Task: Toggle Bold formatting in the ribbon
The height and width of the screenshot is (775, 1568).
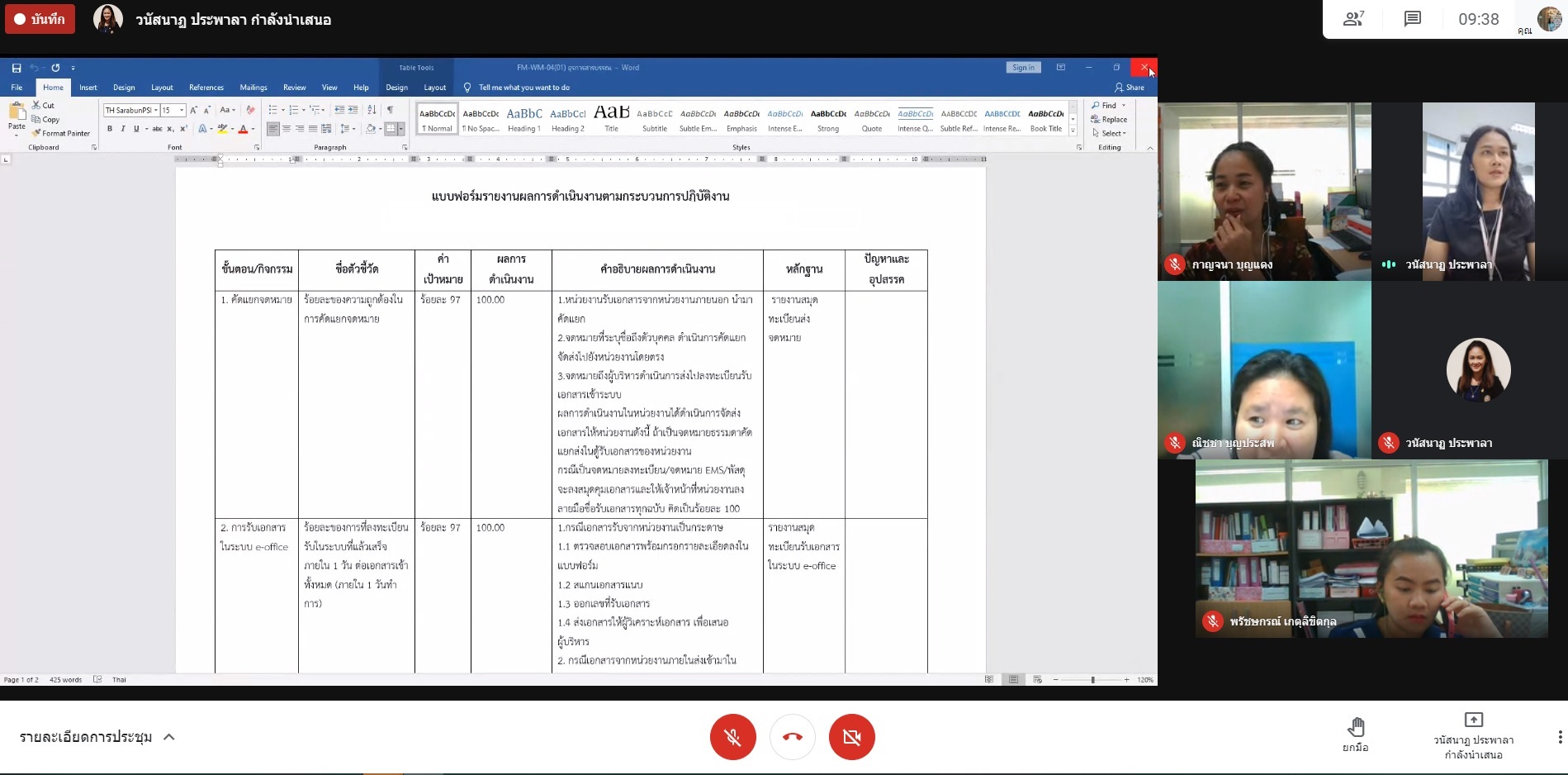Action: (110, 129)
